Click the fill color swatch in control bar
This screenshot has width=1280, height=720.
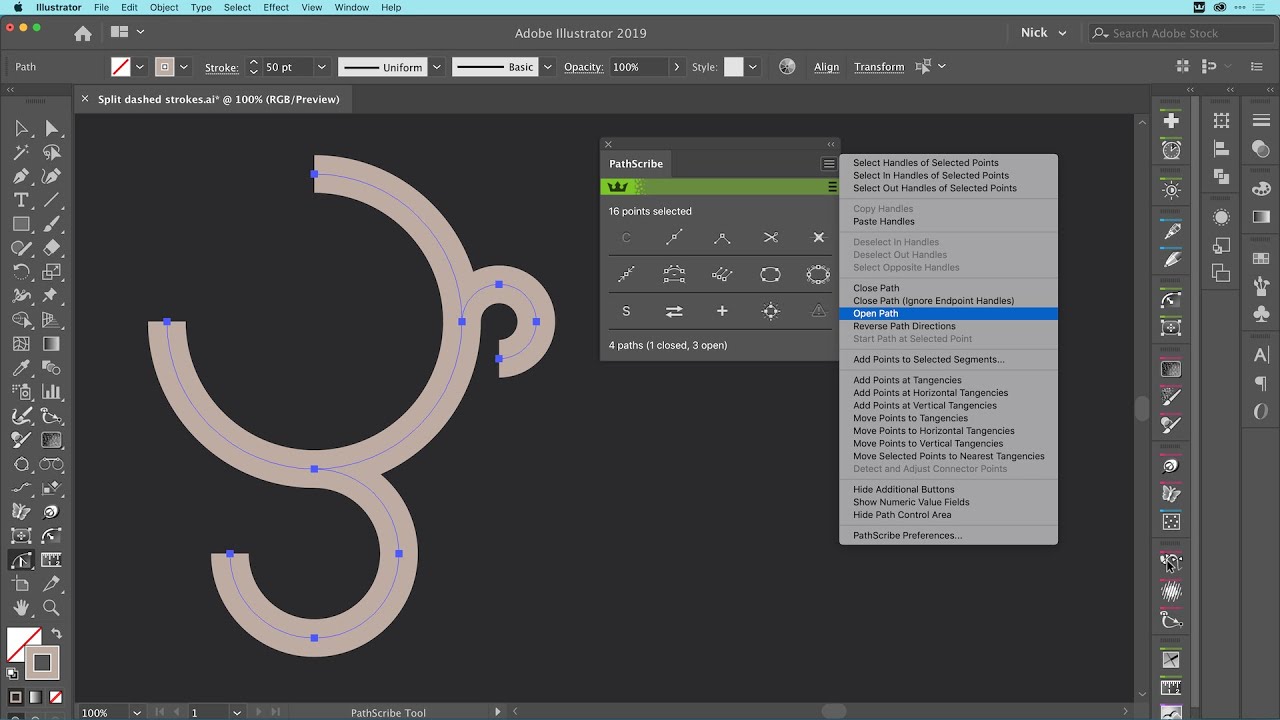120,67
